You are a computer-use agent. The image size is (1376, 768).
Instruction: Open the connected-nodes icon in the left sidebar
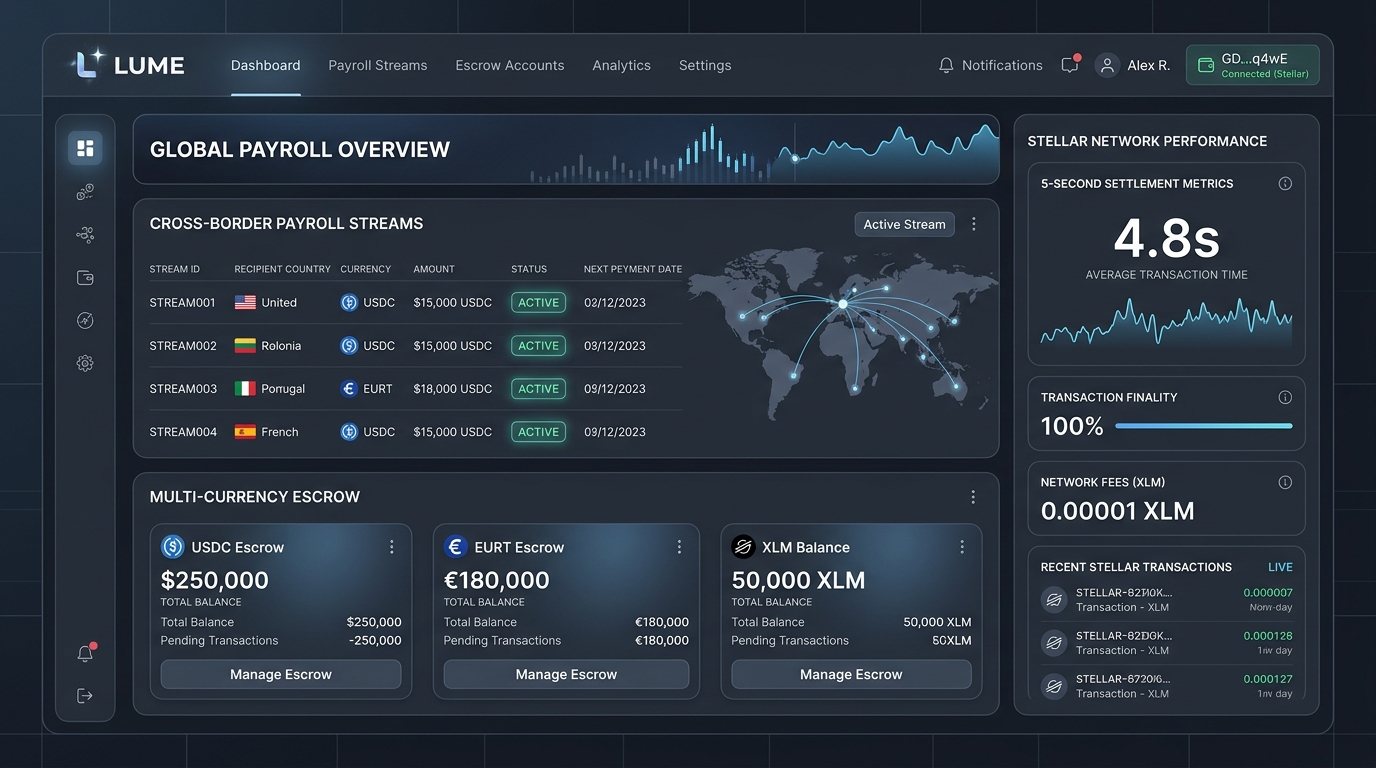pos(85,235)
